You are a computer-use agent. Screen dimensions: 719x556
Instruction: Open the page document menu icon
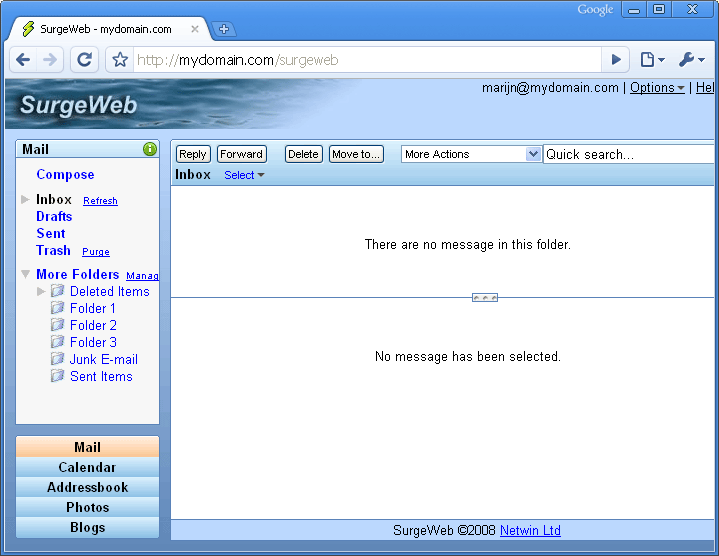[652, 60]
